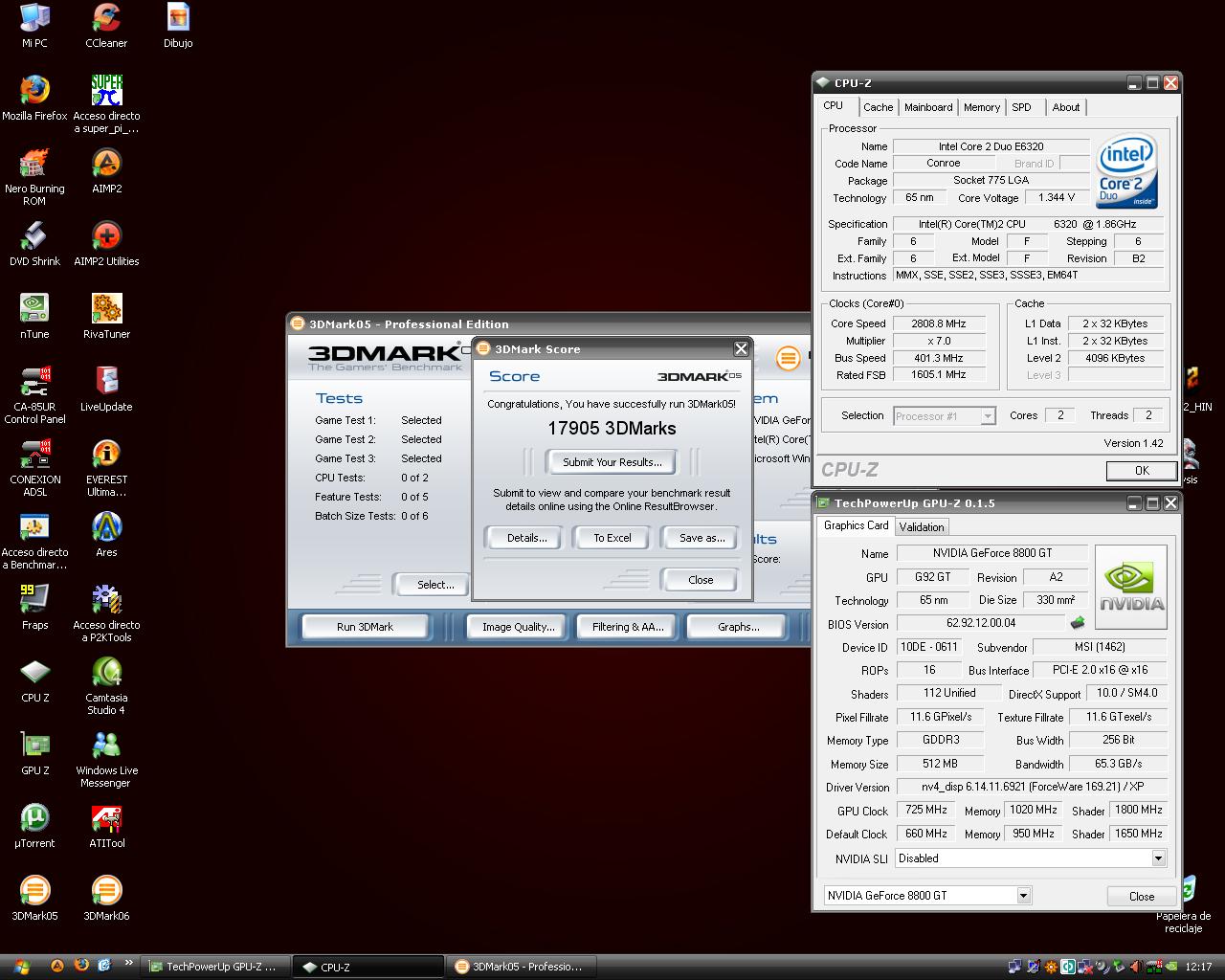
Task: Launch µTorrent desktop icon
Action: click(34, 825)
